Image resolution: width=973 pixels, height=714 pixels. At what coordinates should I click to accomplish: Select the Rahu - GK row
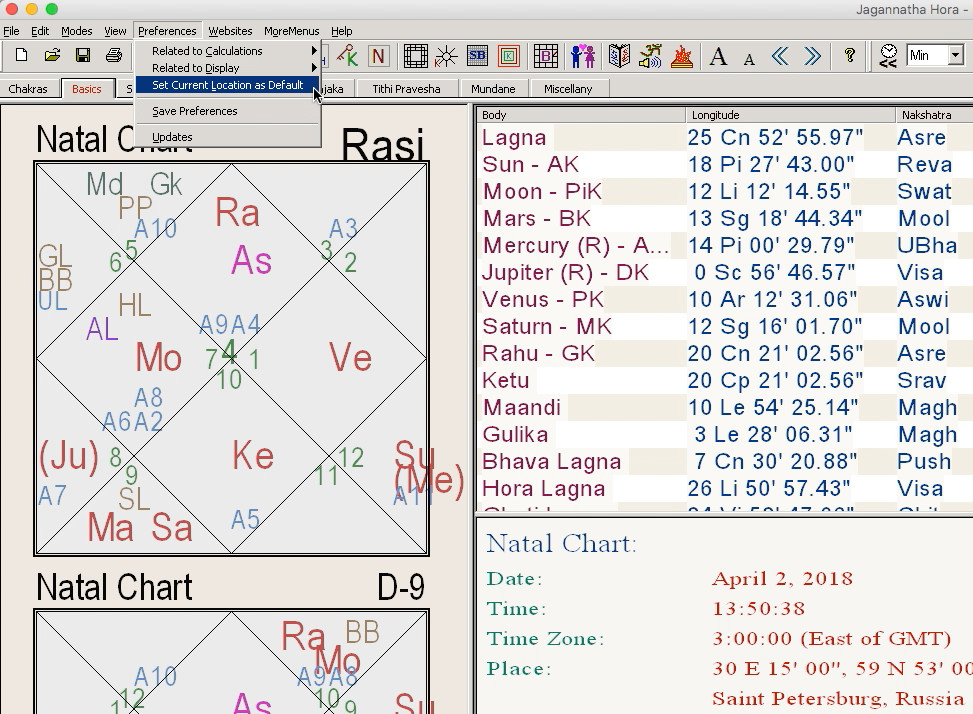[725, 353]
